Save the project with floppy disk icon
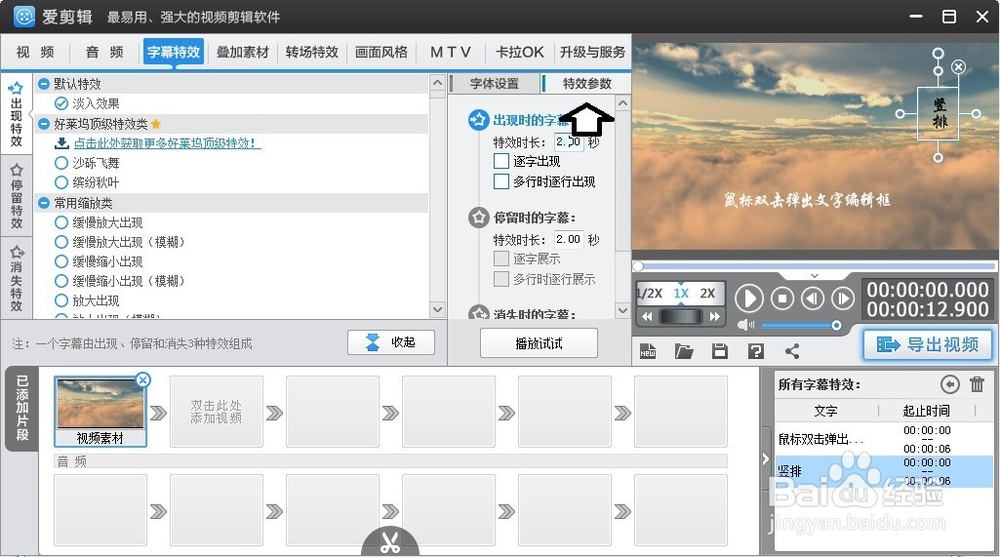Viewport: 1000px width, 557px height. [720, 351]
